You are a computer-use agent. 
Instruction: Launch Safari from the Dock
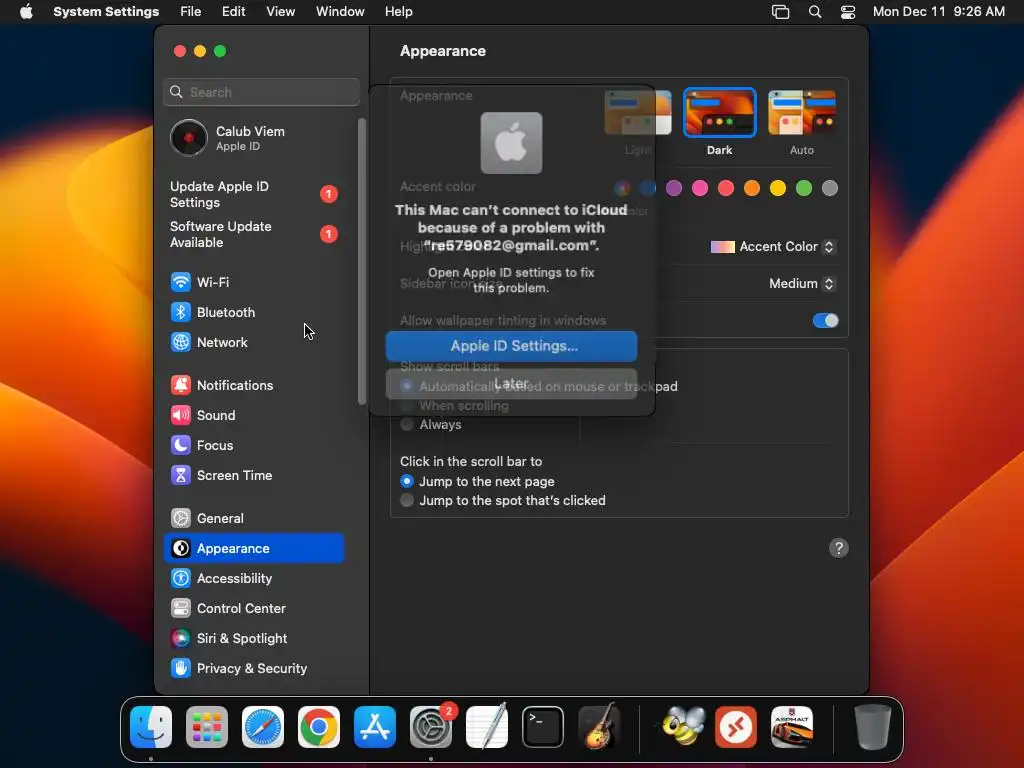[263, 727]
